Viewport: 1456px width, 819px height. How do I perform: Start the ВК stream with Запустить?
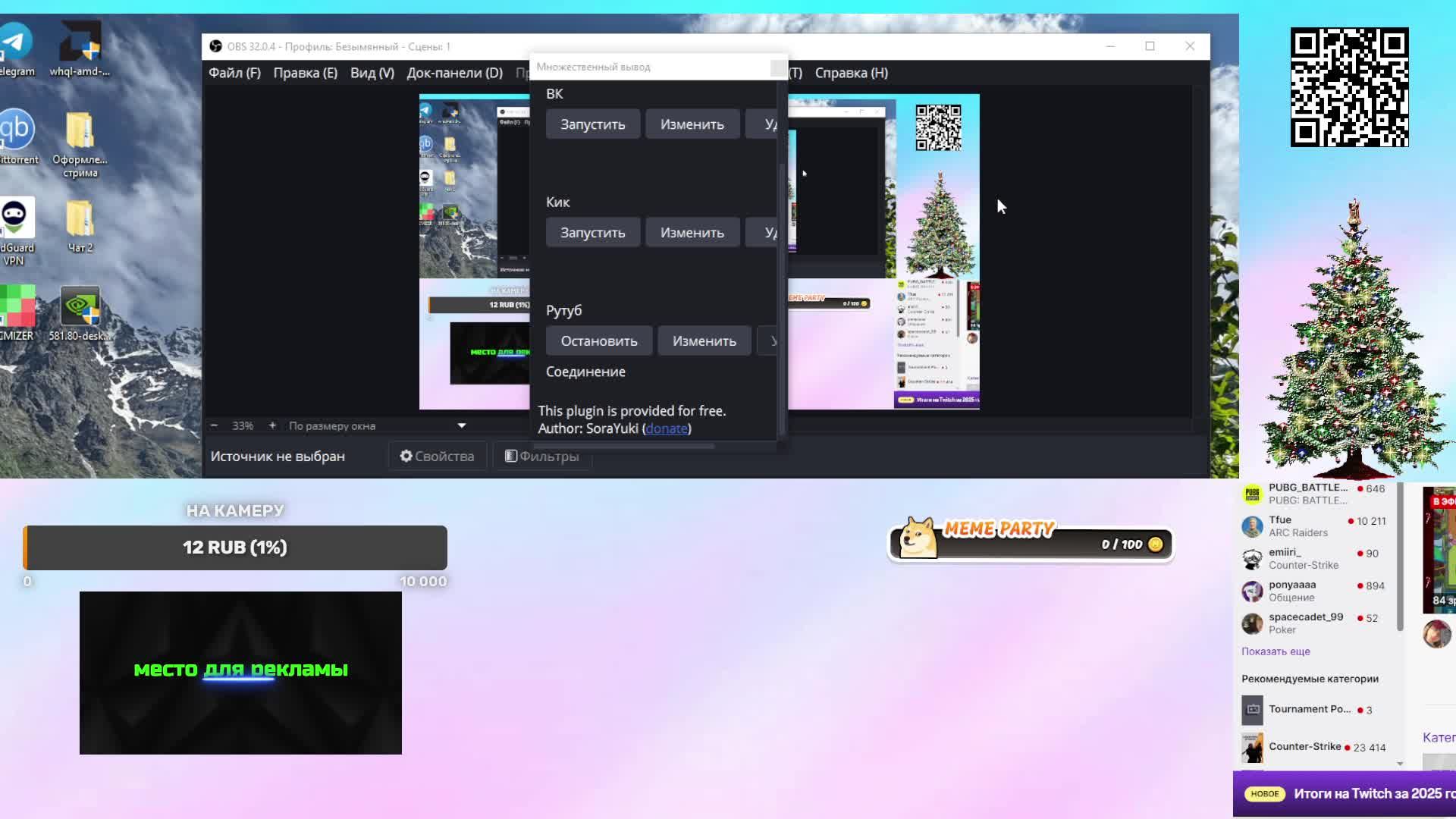pyautogui.click(x=592, y=124)
